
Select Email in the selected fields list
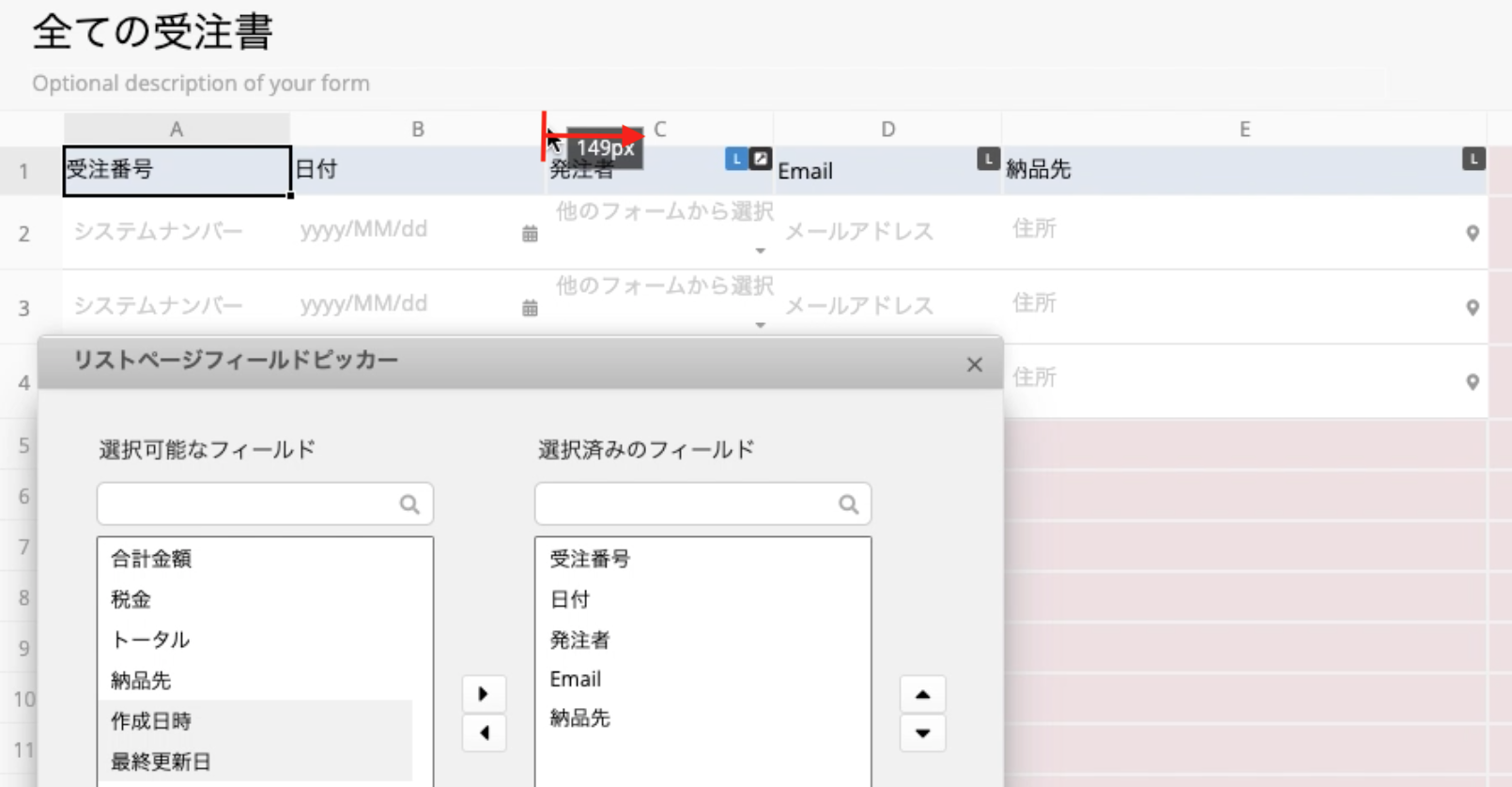(x=576, y=679)
